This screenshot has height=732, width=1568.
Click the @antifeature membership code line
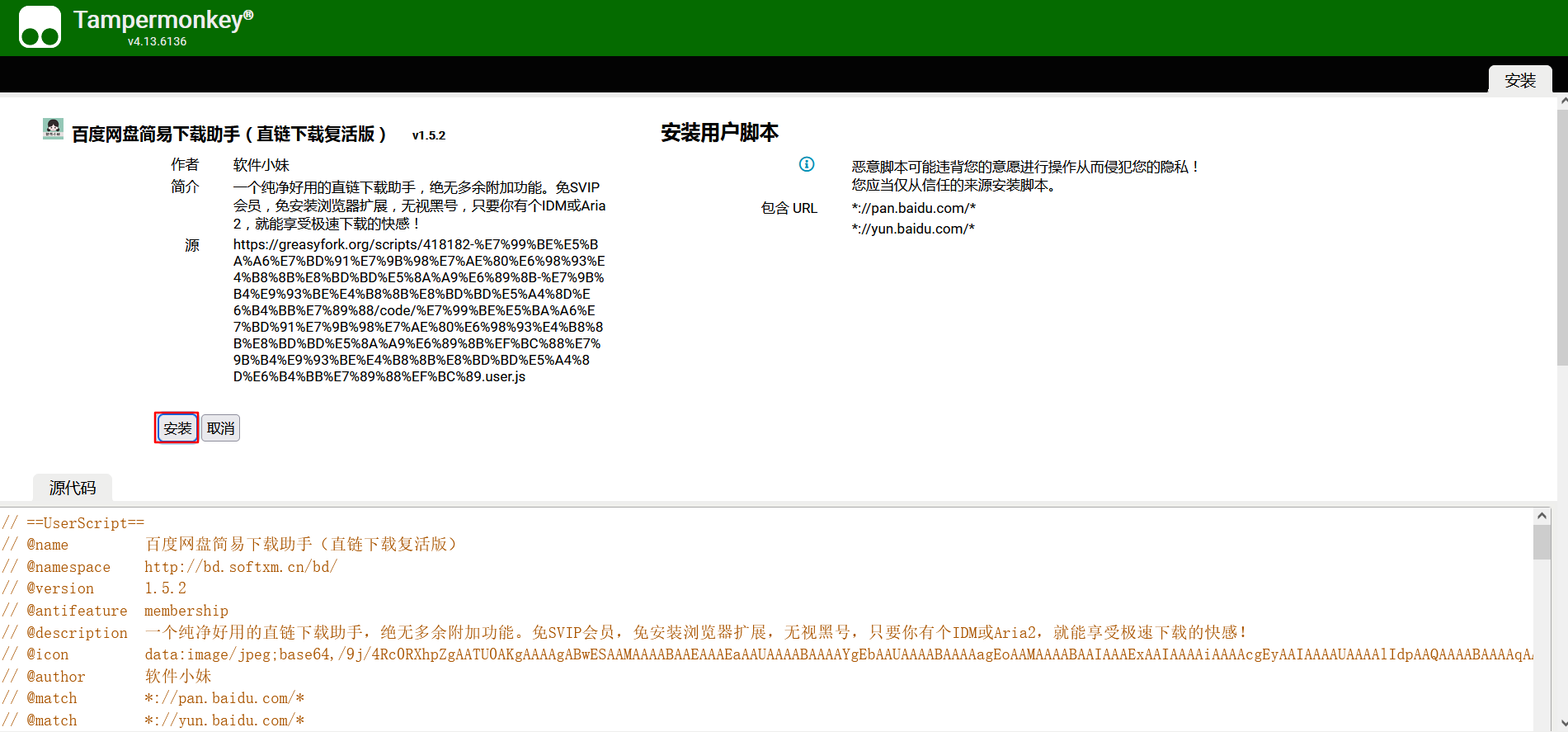pos(115,611)
